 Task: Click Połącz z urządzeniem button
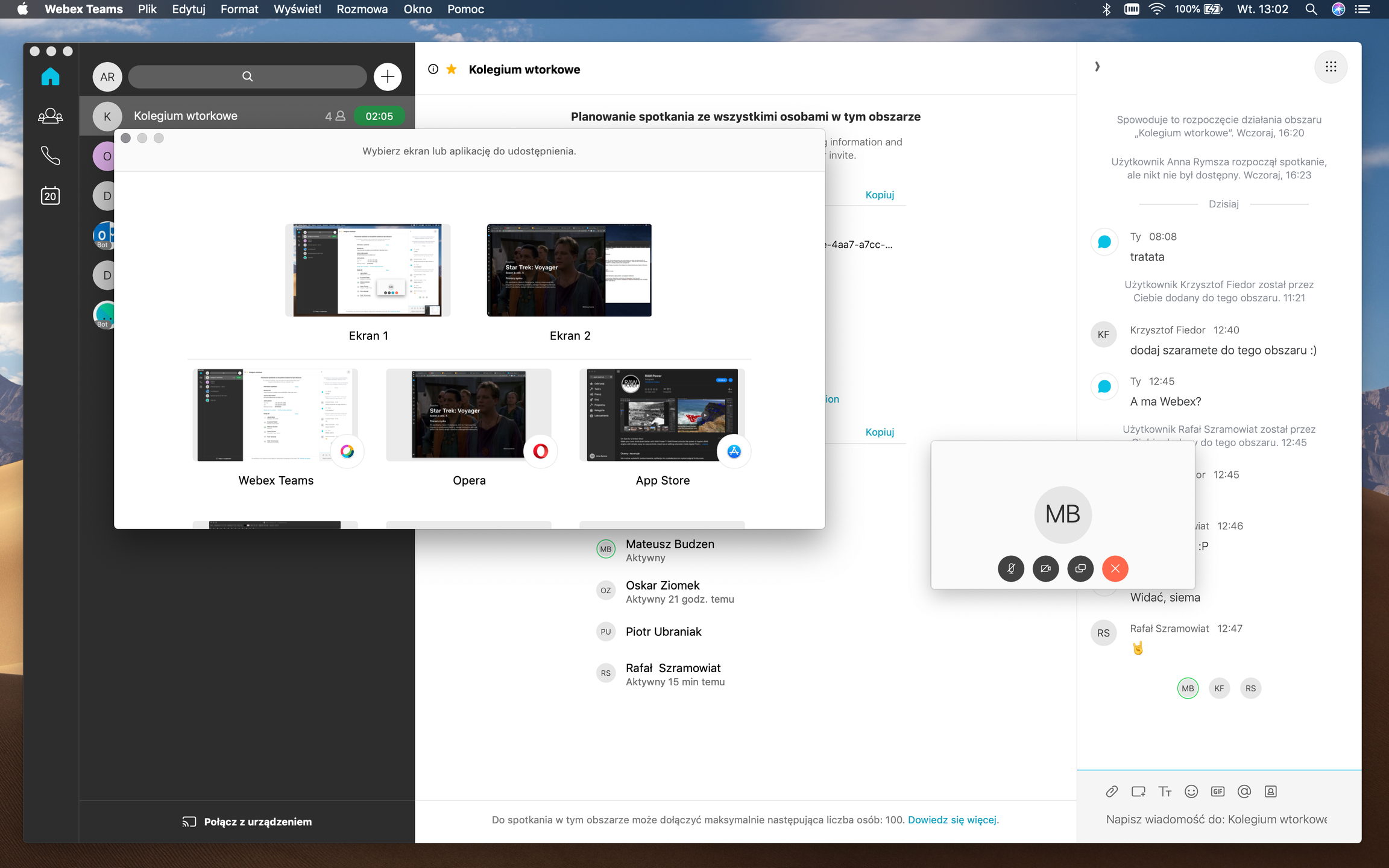click(247, 822)
